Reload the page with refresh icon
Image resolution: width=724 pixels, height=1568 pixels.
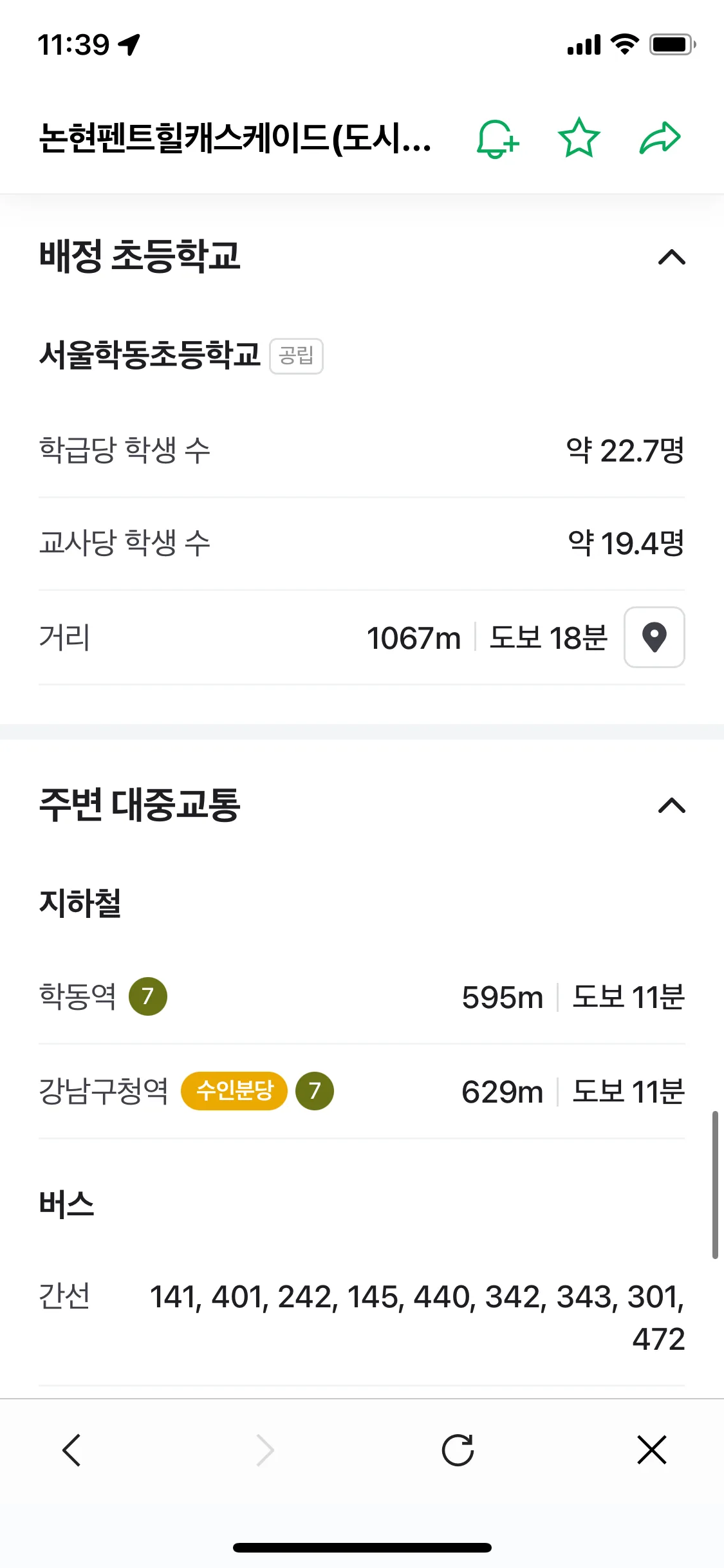(x=458, y=1450)
